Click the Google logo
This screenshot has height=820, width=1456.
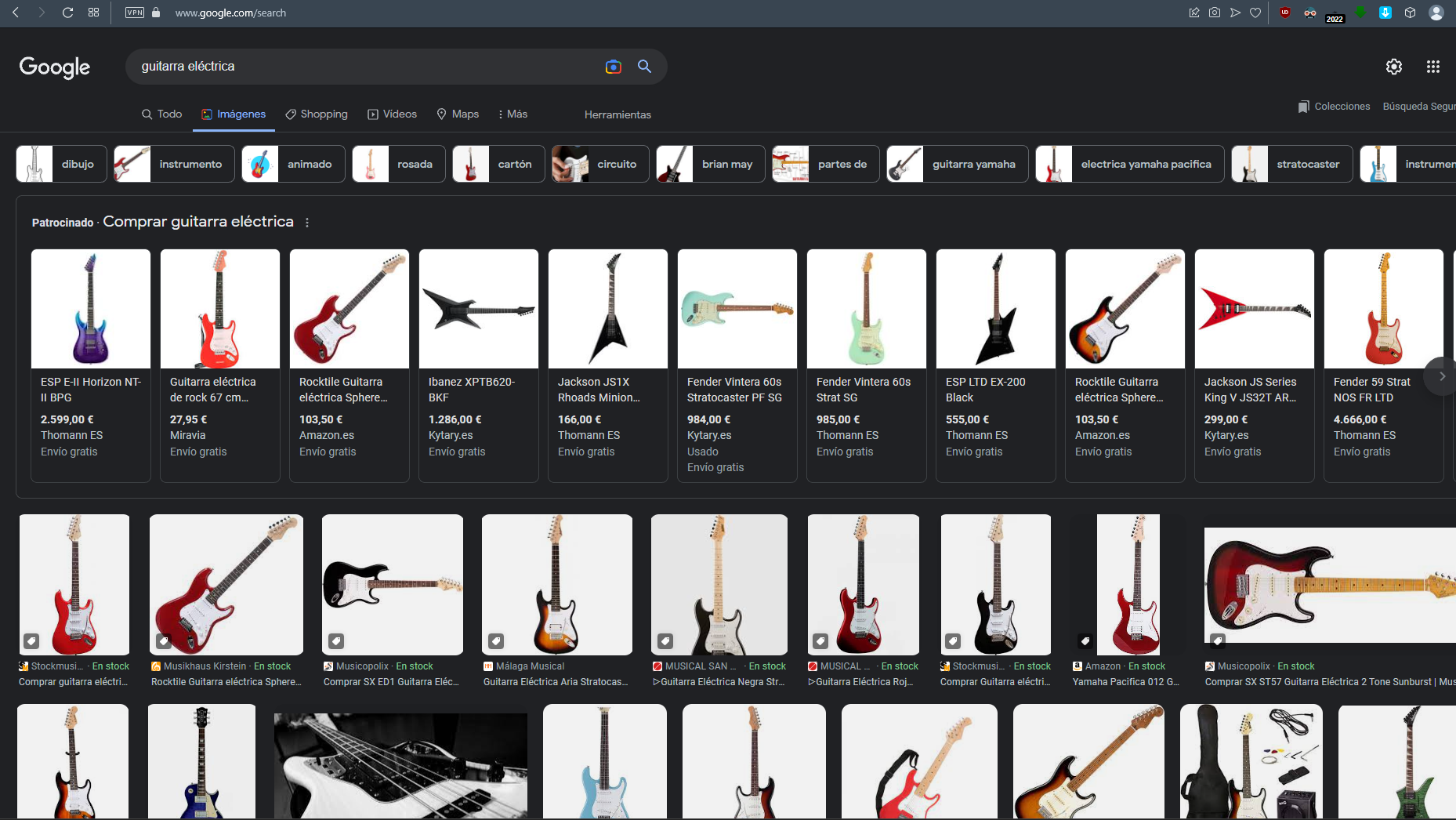coord(55,67)
